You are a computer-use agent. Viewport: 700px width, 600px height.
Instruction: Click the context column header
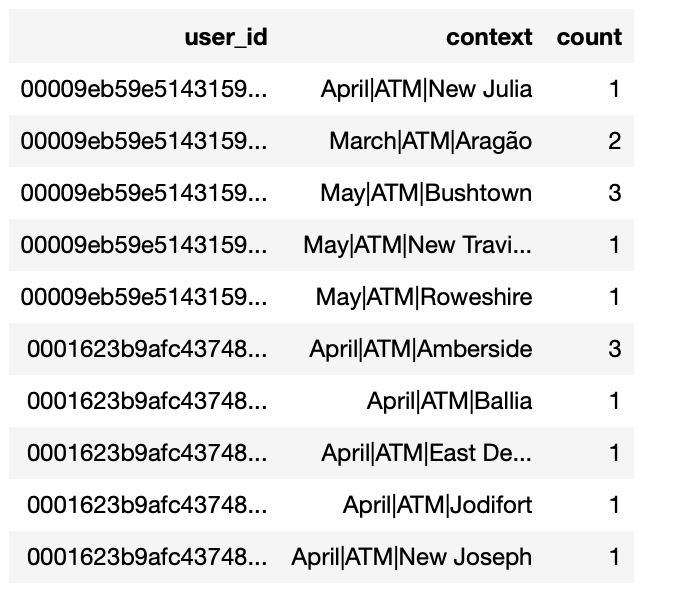tap(489, 38)
